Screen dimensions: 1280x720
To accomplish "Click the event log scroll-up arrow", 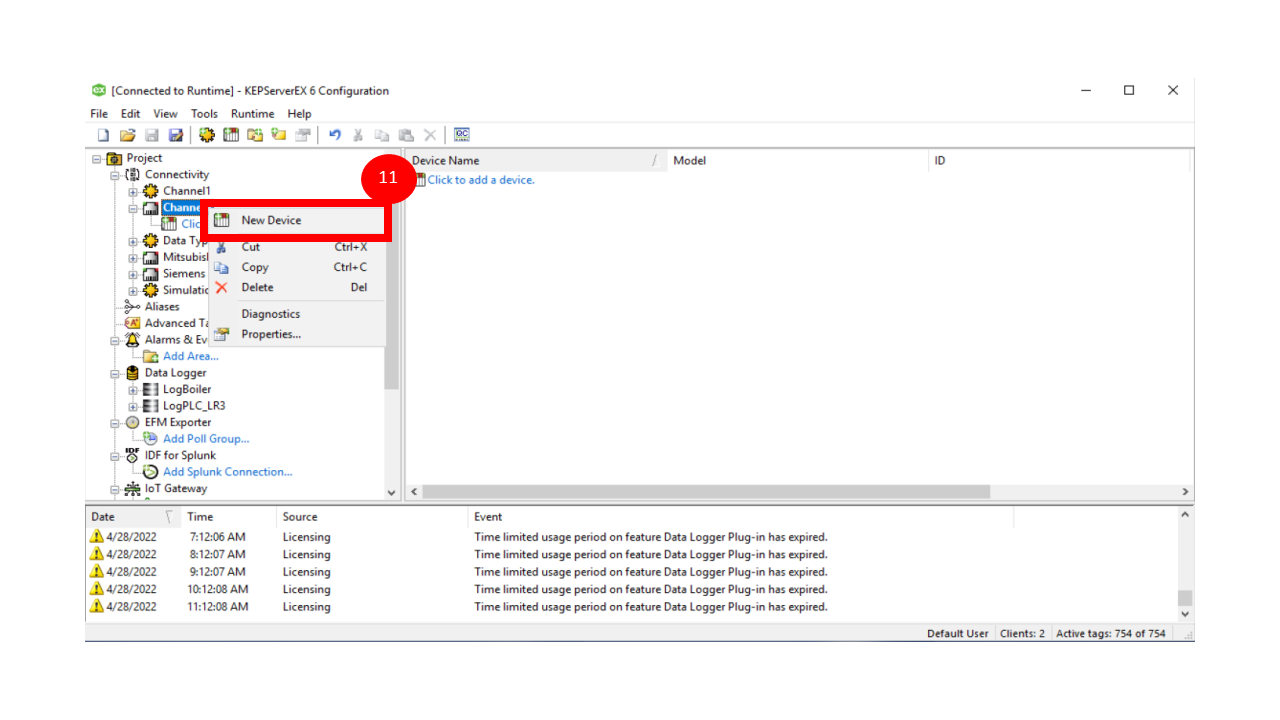I will pos(1185,515).
